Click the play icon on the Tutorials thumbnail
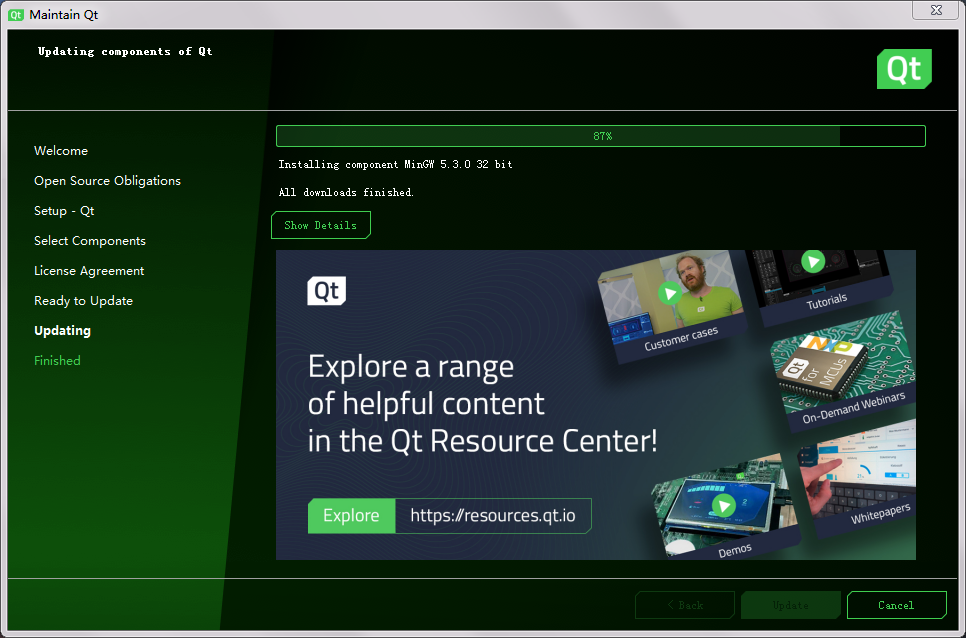The width and height of the screenshot is (966, 638). pyautogui.click(x=813, y=262)
